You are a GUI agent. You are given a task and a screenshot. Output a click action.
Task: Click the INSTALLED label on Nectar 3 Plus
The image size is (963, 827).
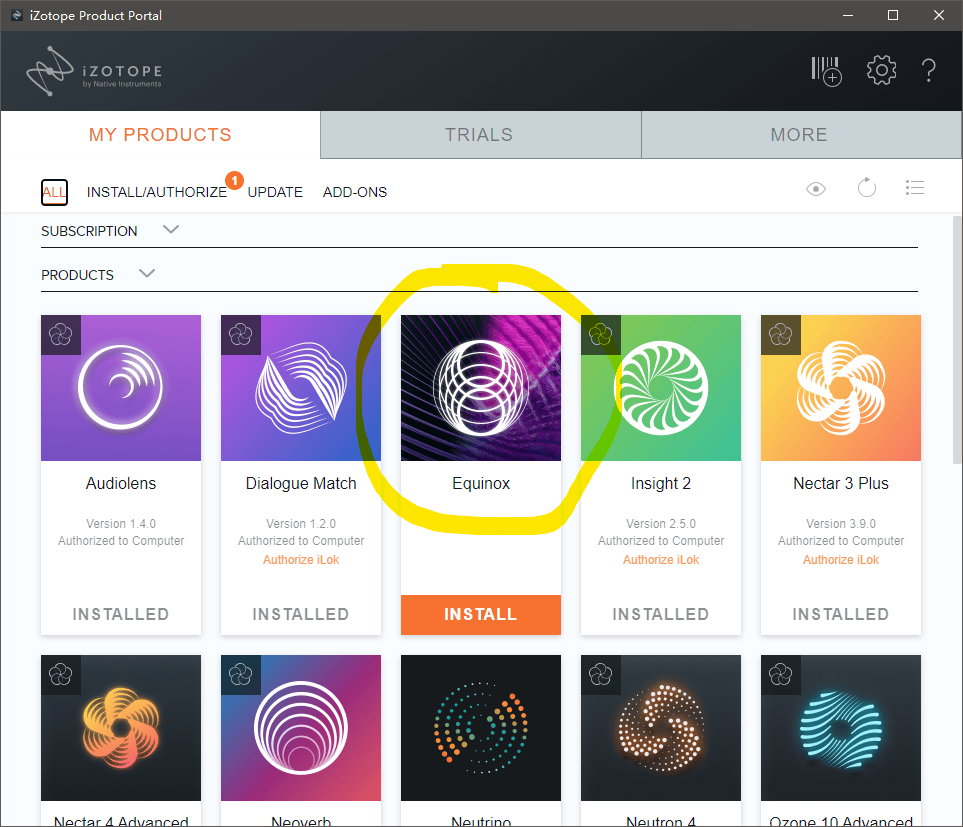coord(841,614)
